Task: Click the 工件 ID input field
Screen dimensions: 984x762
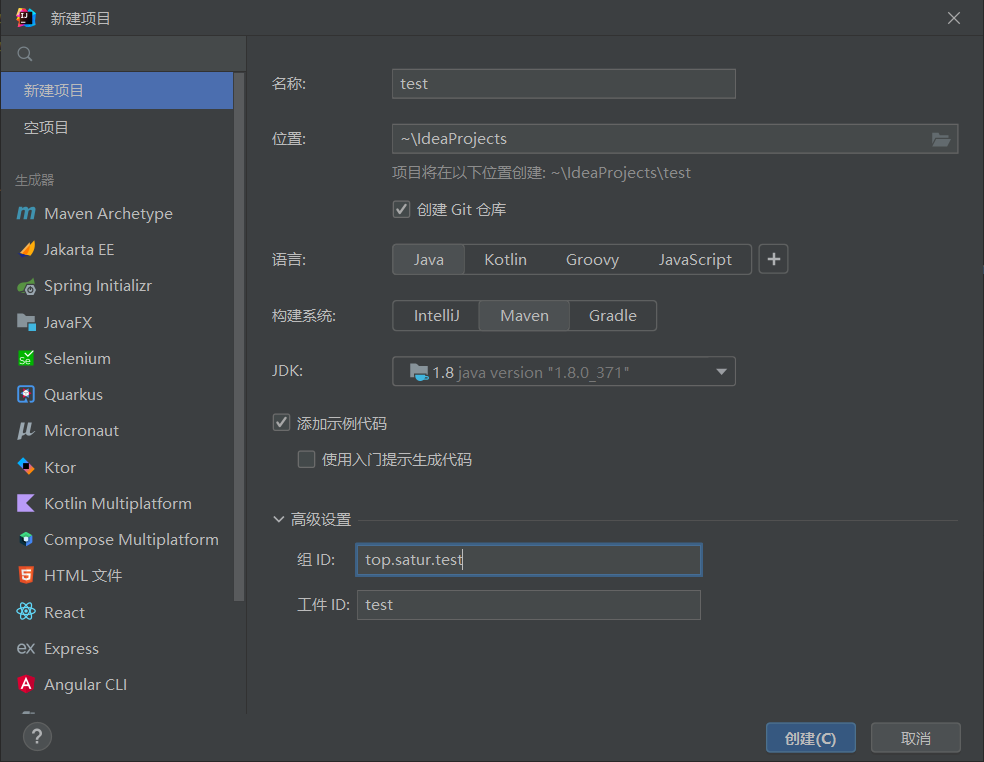Action: pyautogui.click(x=528, y=604)
